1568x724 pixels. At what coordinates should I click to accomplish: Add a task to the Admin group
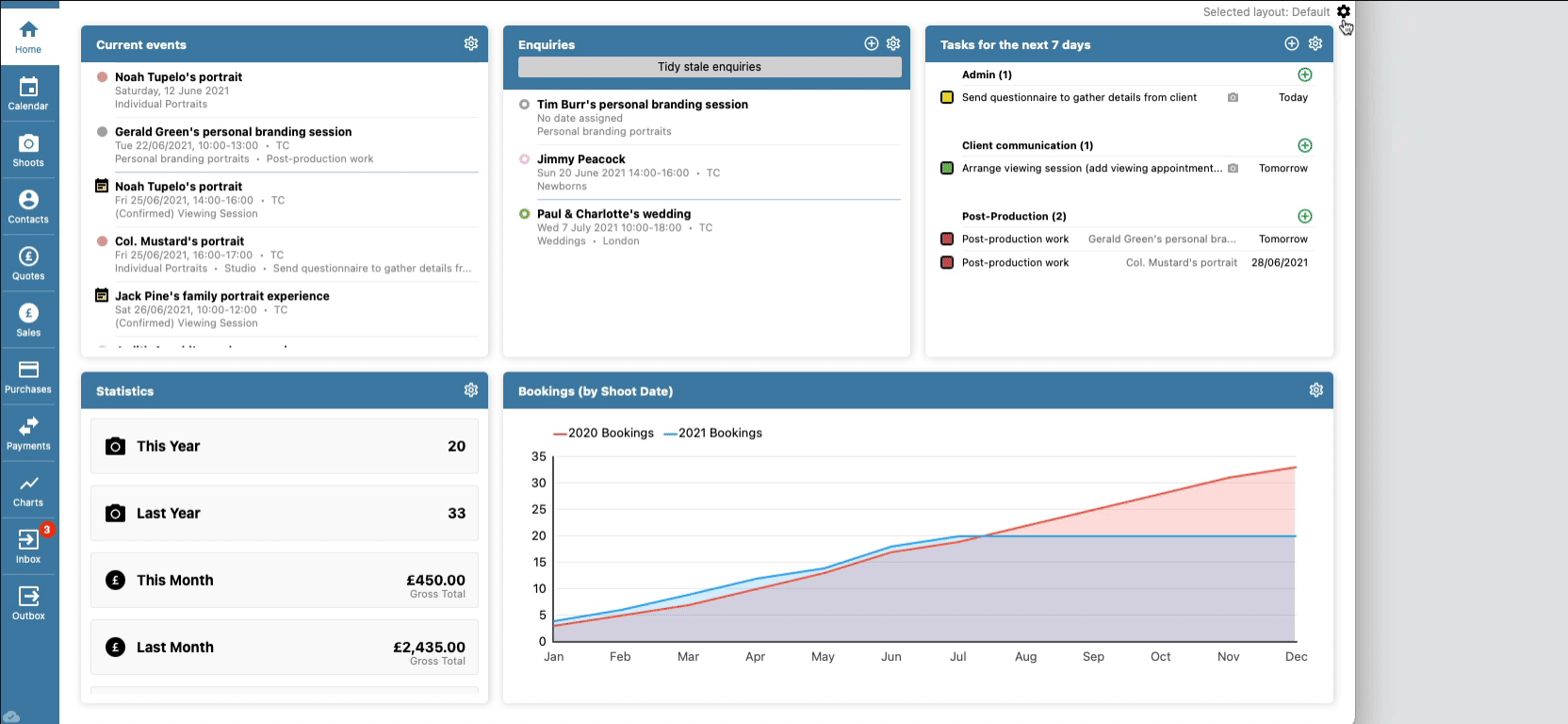(1305, 75)
